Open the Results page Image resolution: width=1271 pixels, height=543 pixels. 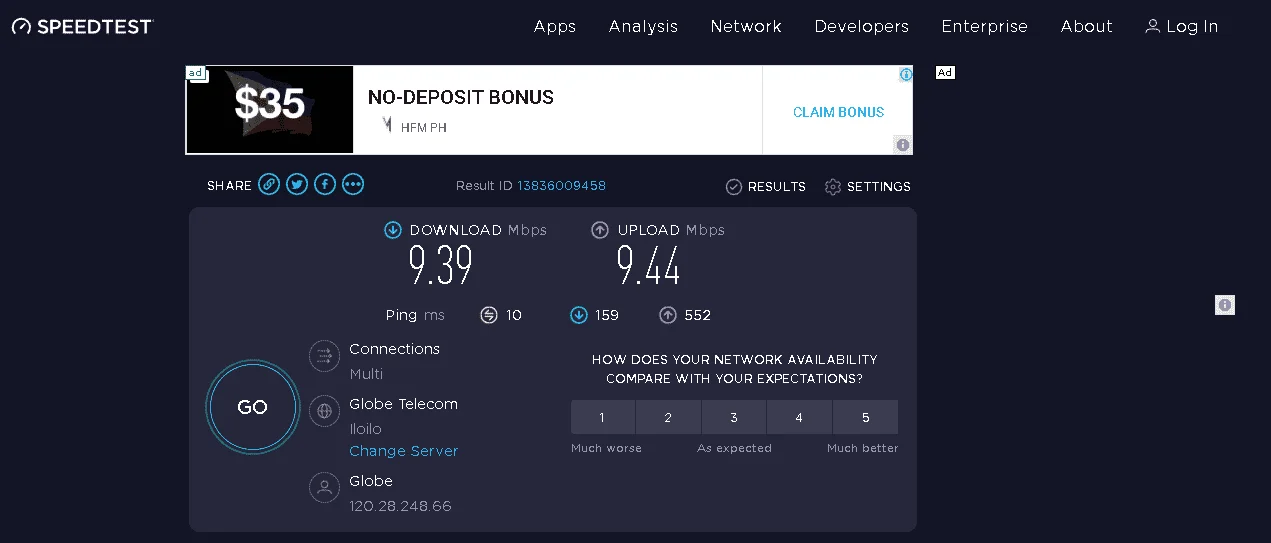pyautogui.click(x=766, y=187)
